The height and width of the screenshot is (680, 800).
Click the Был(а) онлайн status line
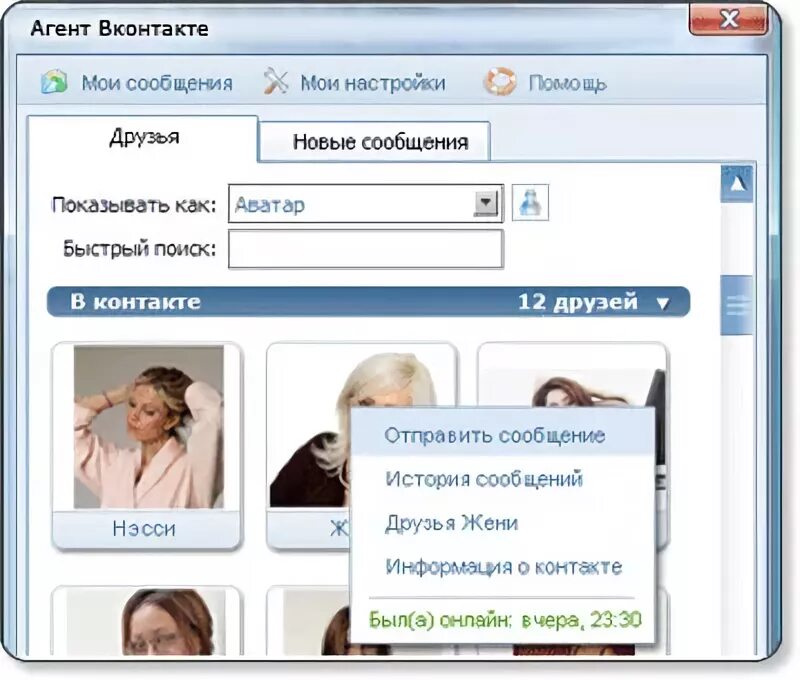point(505,620)
